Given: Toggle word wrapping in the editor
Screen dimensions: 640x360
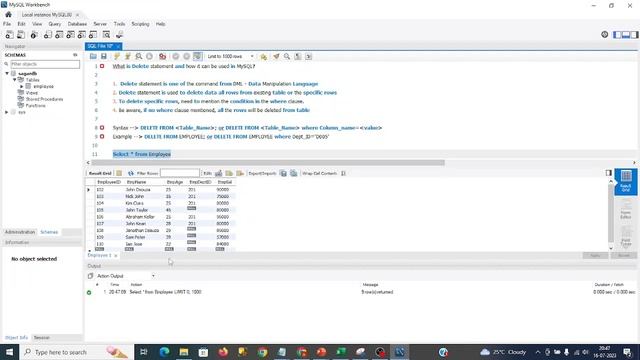Looking at the screenshot, I should [309, 56].
